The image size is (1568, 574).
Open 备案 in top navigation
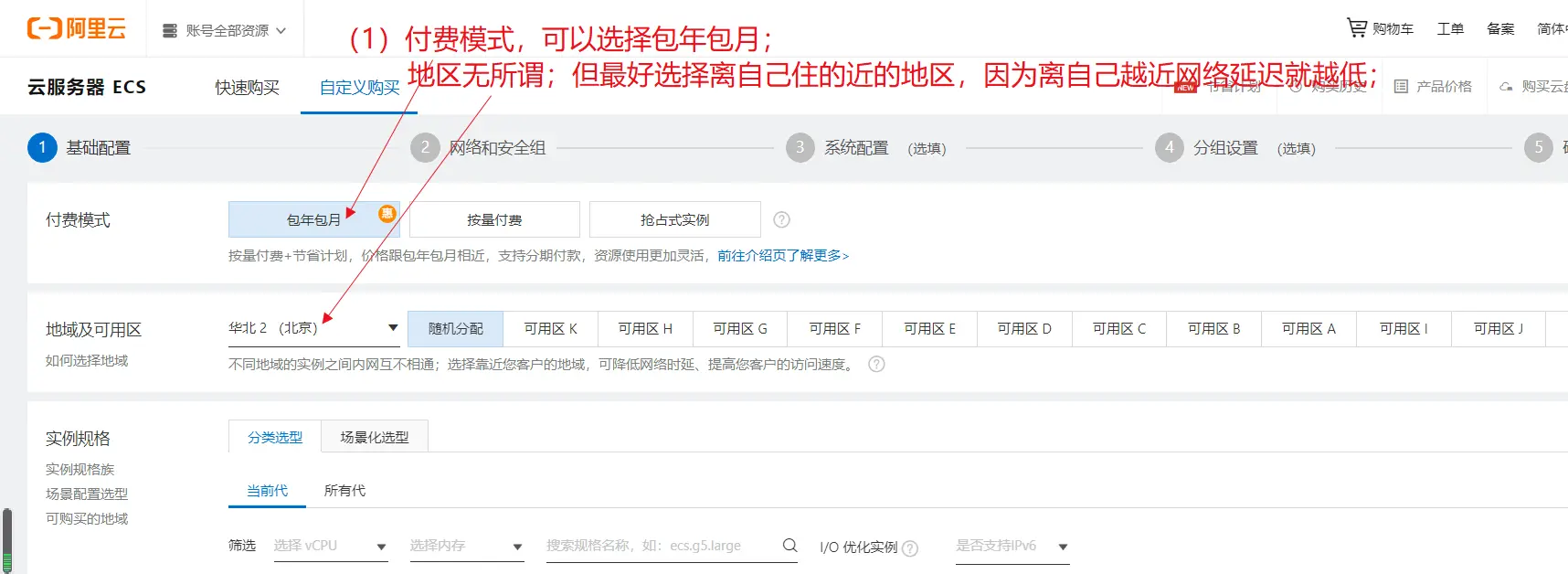(x=1500, y=29)
